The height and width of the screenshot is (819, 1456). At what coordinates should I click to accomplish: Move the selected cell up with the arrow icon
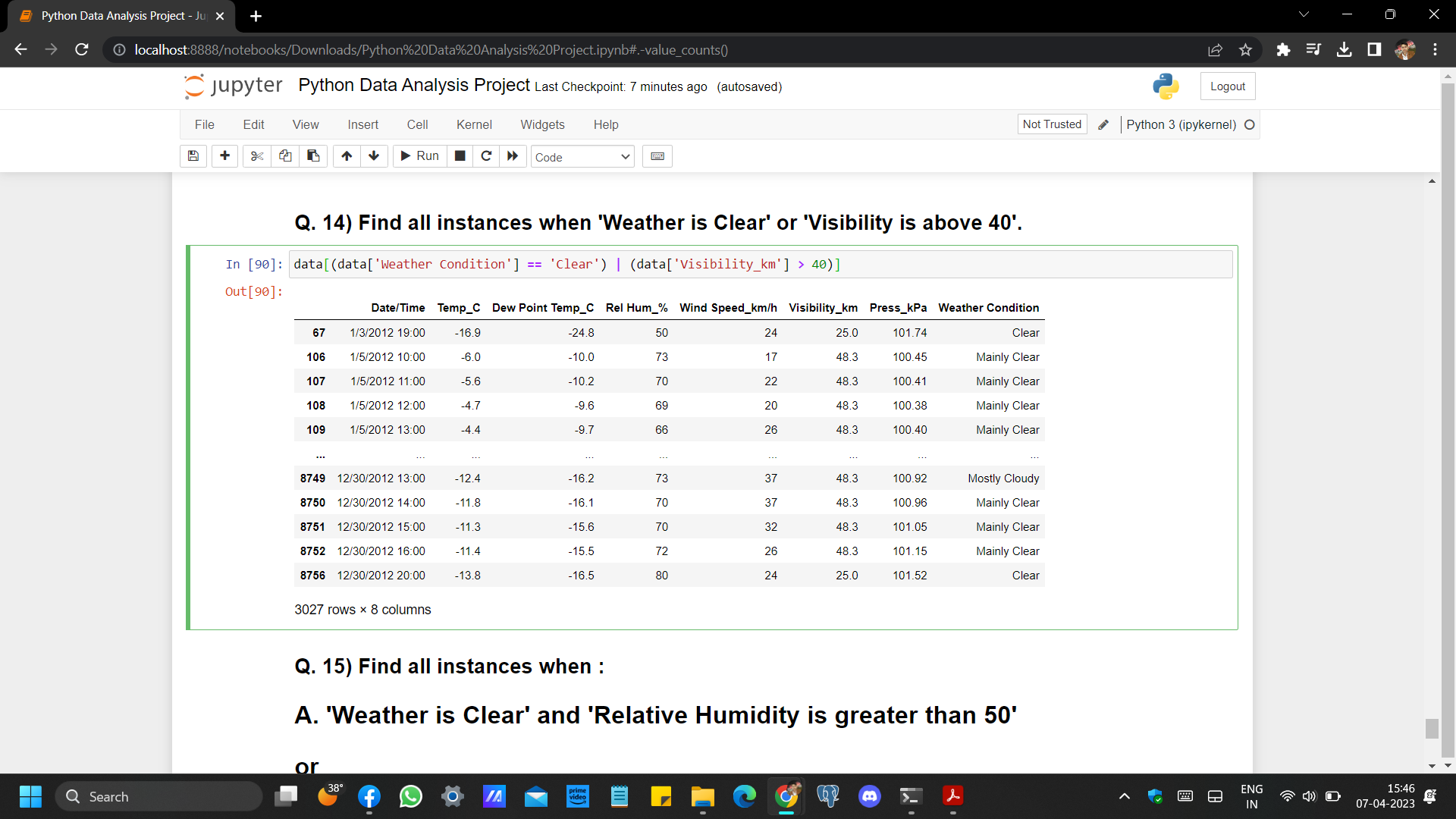[x=347, y=156]
